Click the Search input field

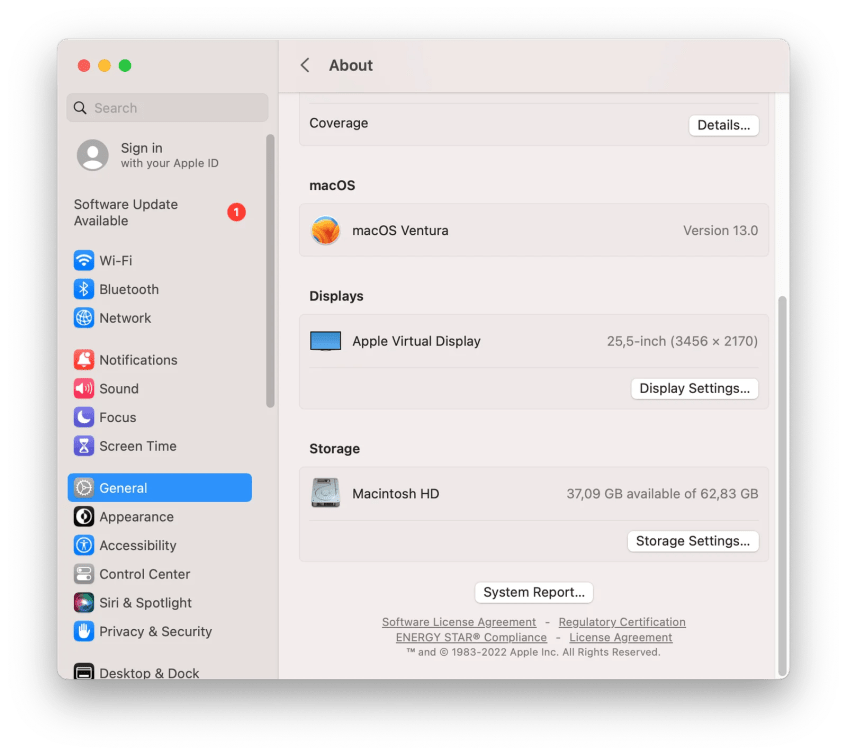(x=167, y=108)
